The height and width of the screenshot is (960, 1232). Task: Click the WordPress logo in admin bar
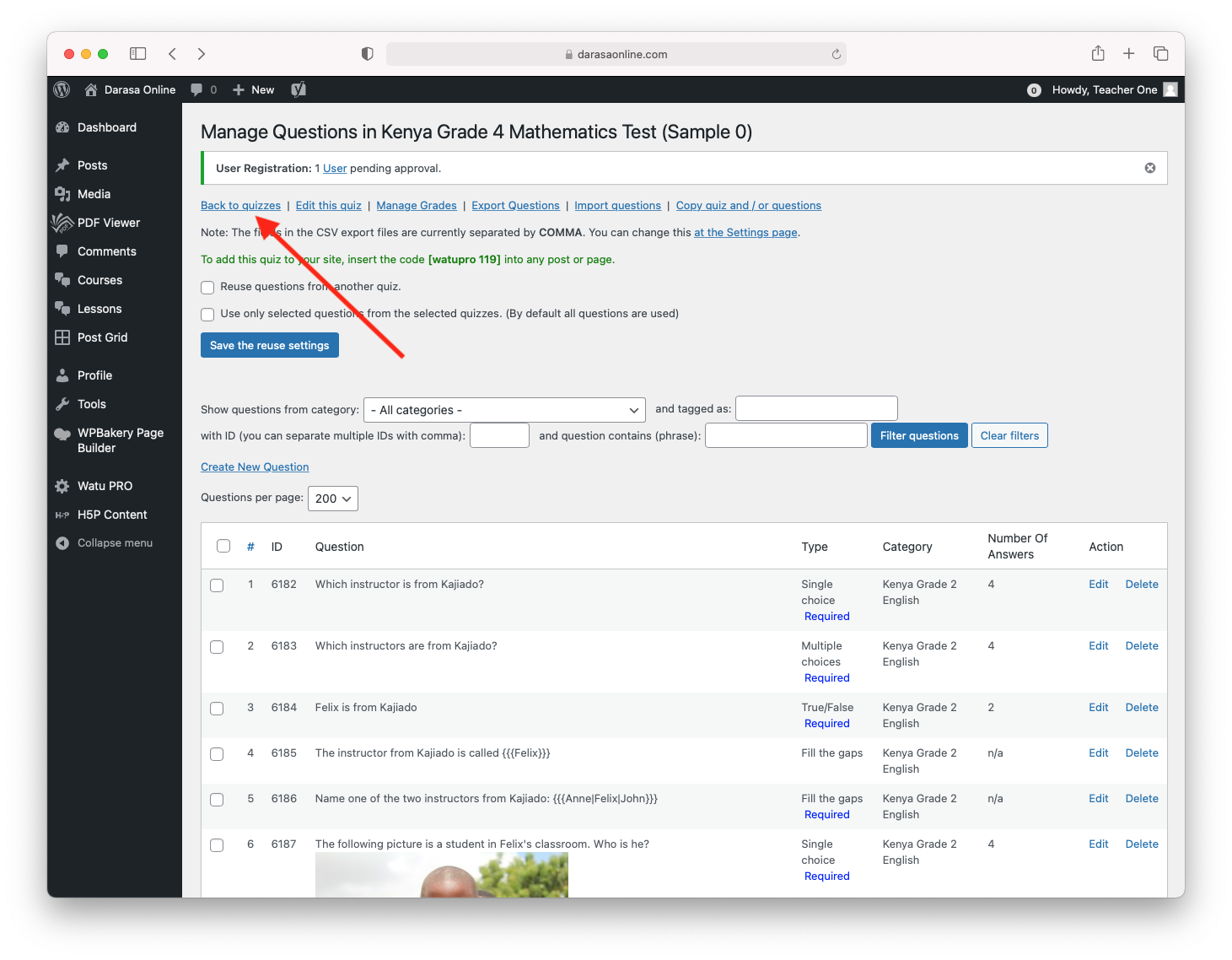62,89
